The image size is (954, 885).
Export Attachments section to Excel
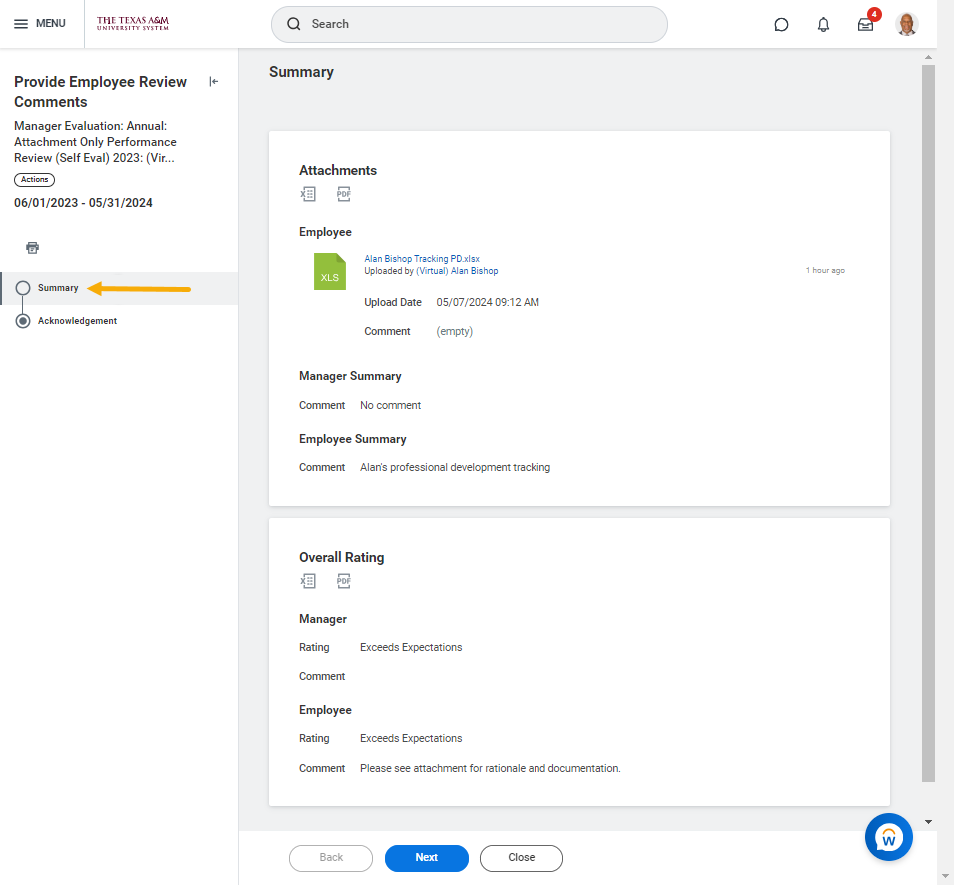[x=308, y=194]
